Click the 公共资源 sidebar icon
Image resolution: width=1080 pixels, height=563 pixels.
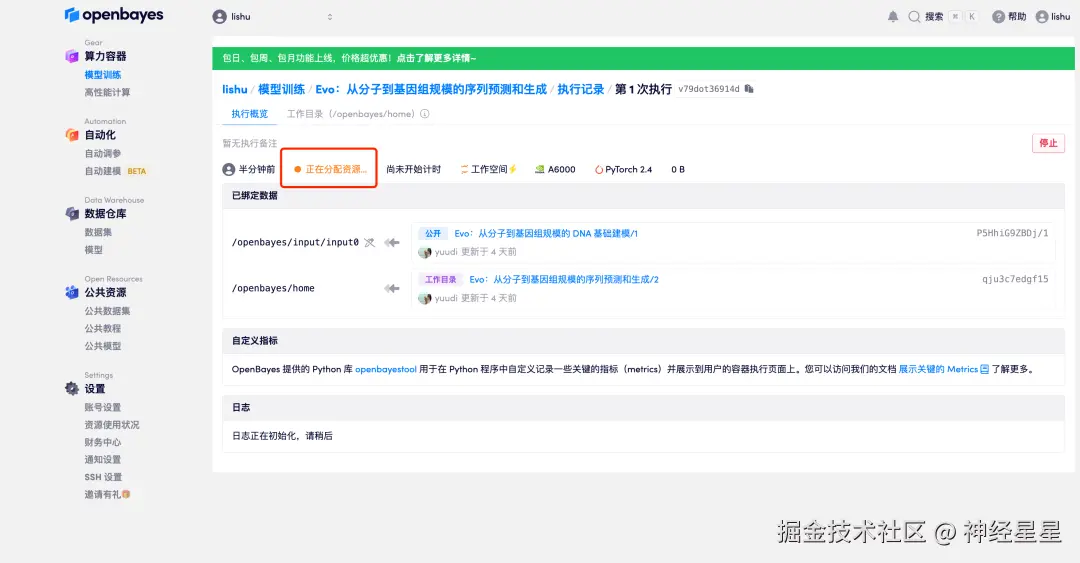(x=72, y=292)
